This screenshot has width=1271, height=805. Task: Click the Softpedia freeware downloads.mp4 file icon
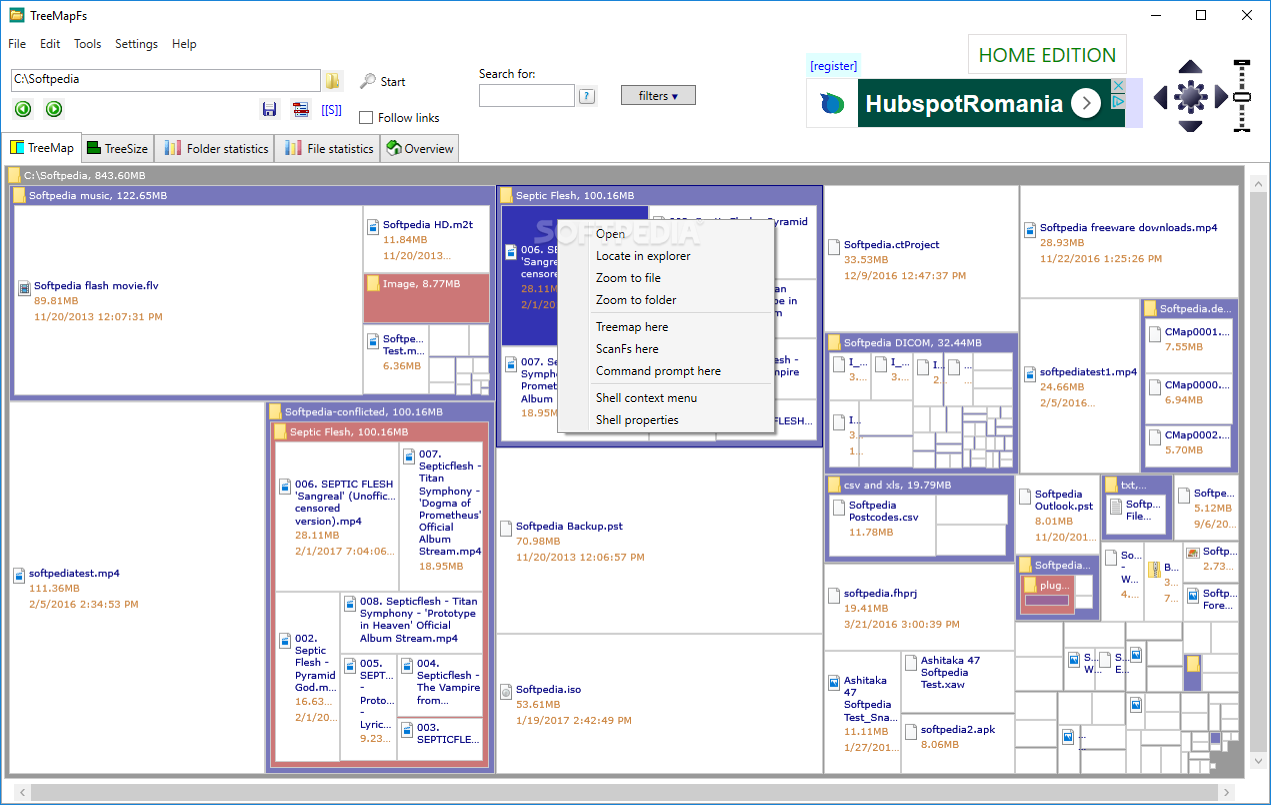1031,230
